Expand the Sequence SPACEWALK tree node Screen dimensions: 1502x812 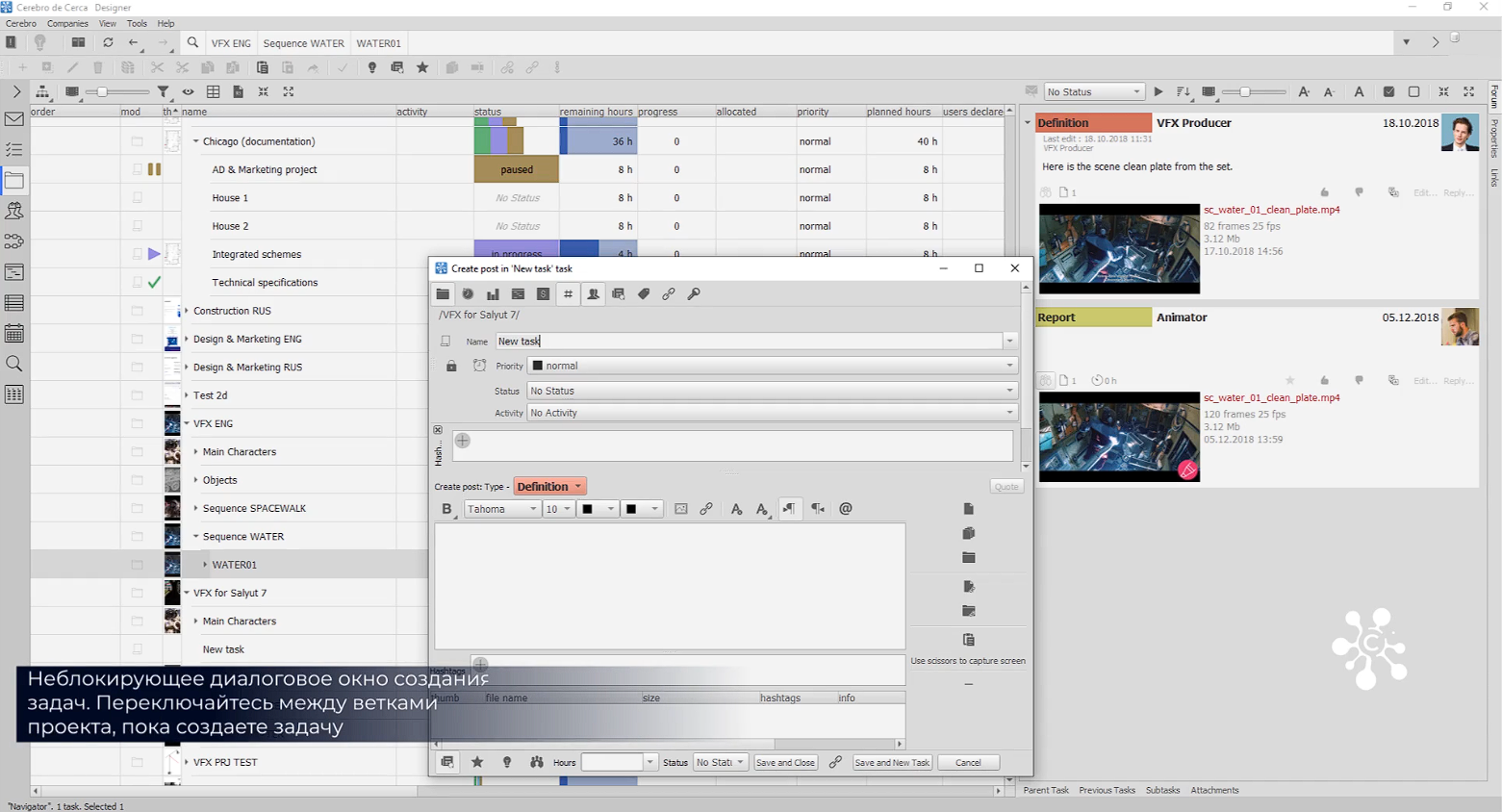click(196, 508)
